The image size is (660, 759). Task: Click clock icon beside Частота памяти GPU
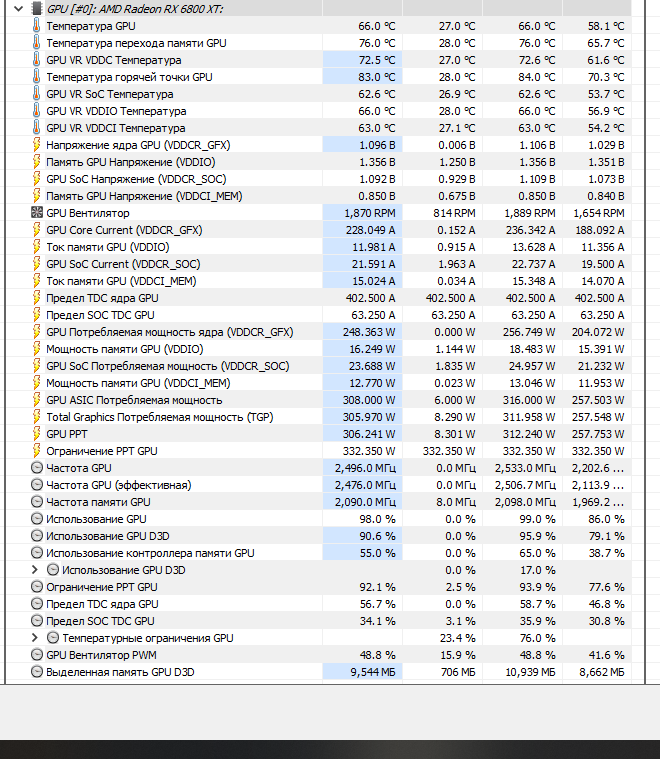(37, 502)
